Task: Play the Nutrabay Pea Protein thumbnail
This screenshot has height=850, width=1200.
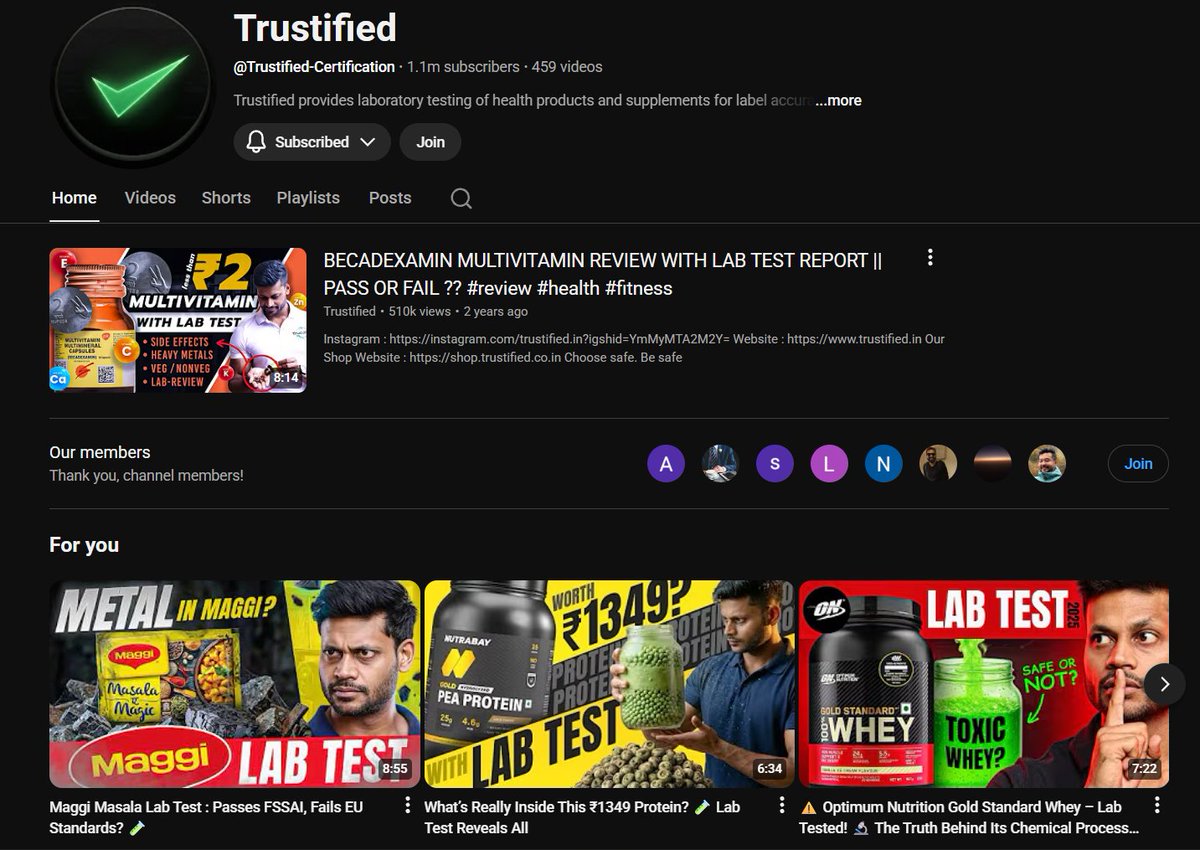Action: 609,684
